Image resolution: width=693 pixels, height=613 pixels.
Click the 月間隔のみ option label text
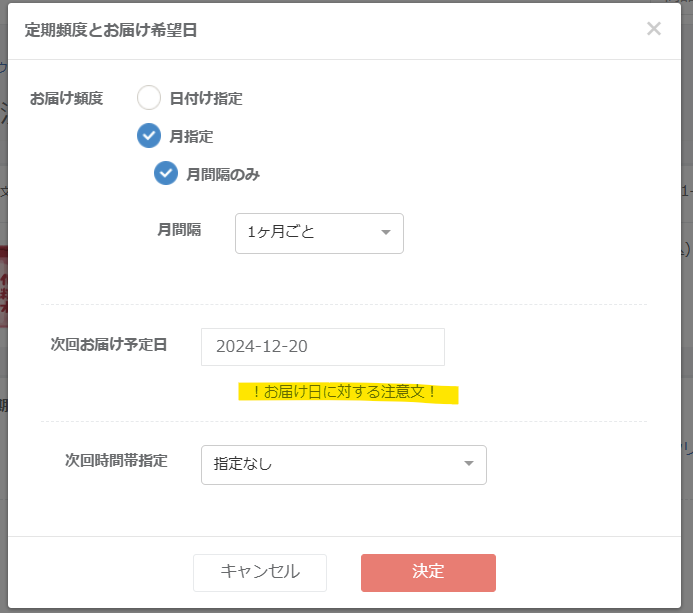point(223,174)
